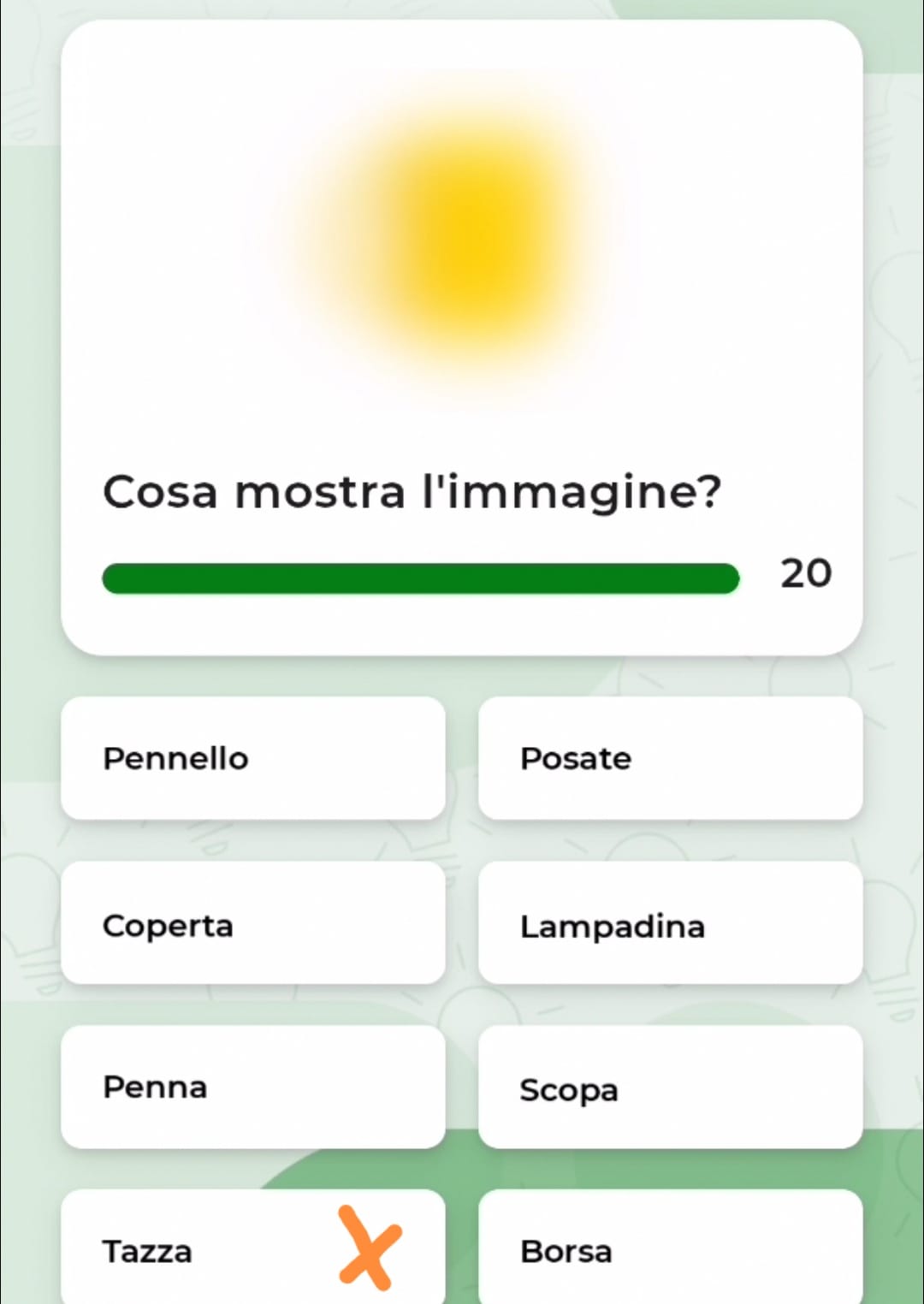Pick Borsa as the answer
Viewport: 924px width, 1304px height.
[670, 1249]
